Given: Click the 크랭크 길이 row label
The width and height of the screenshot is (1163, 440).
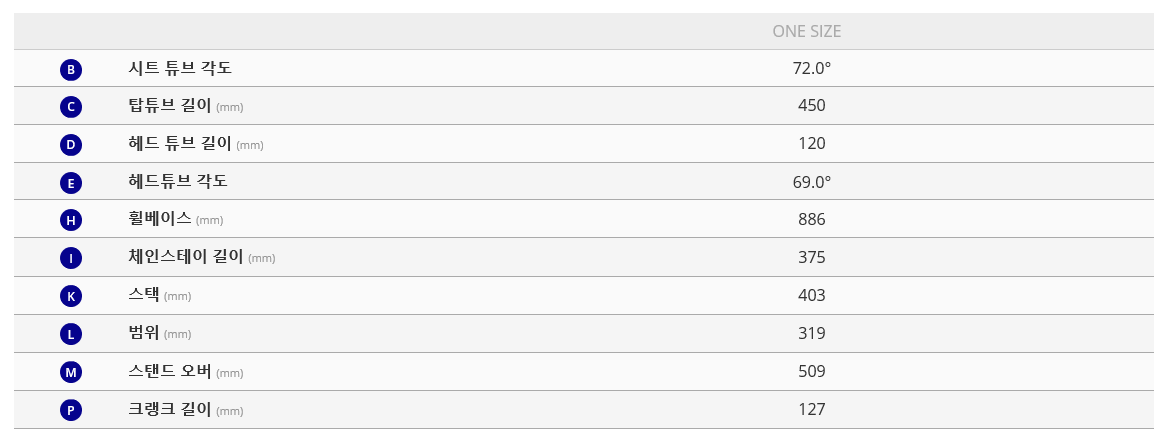Looking at the screenshot, I should [170, 409].
